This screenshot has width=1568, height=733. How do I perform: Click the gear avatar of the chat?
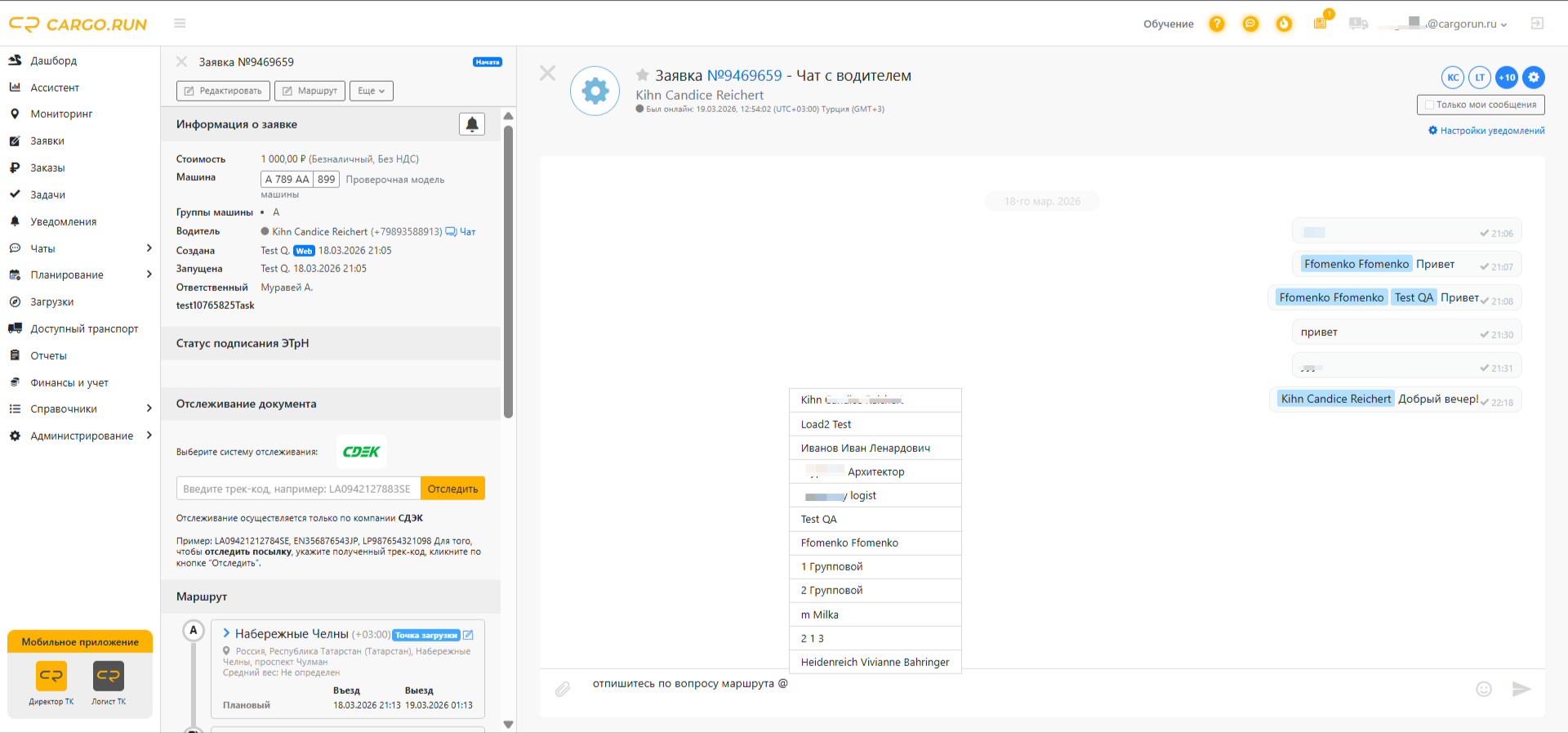(595, 91)
